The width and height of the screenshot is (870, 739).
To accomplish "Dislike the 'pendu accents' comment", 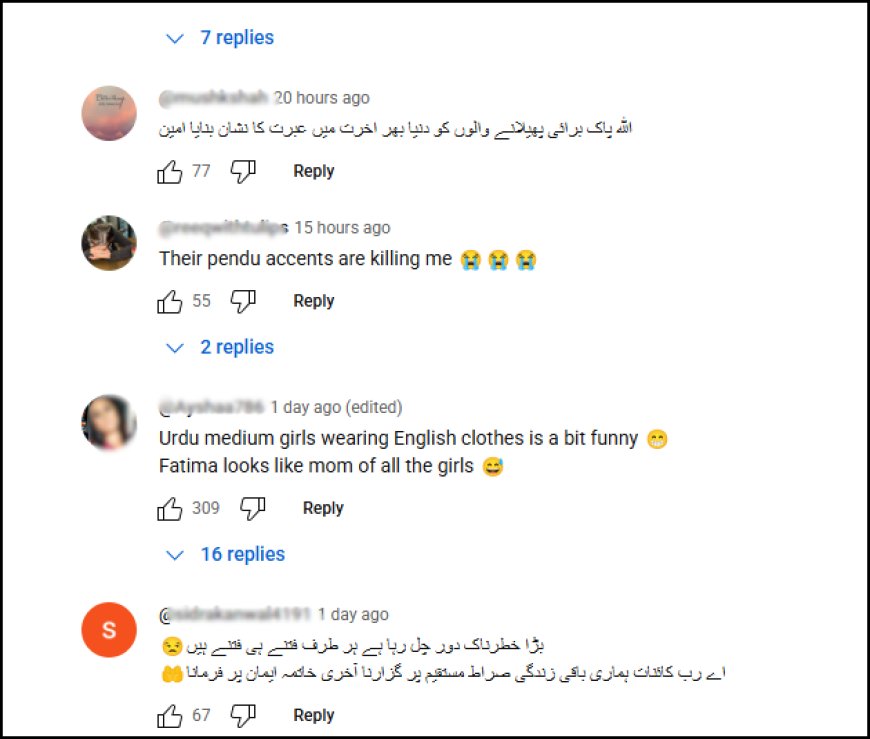I will pyautogui.click(x=243, y=301).
